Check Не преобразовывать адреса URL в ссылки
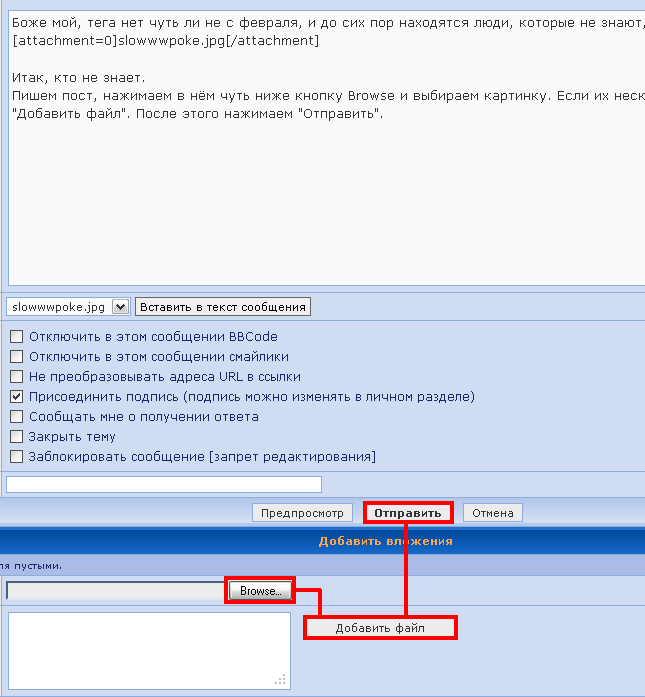The image size is (645, 697). pos(16,377)
